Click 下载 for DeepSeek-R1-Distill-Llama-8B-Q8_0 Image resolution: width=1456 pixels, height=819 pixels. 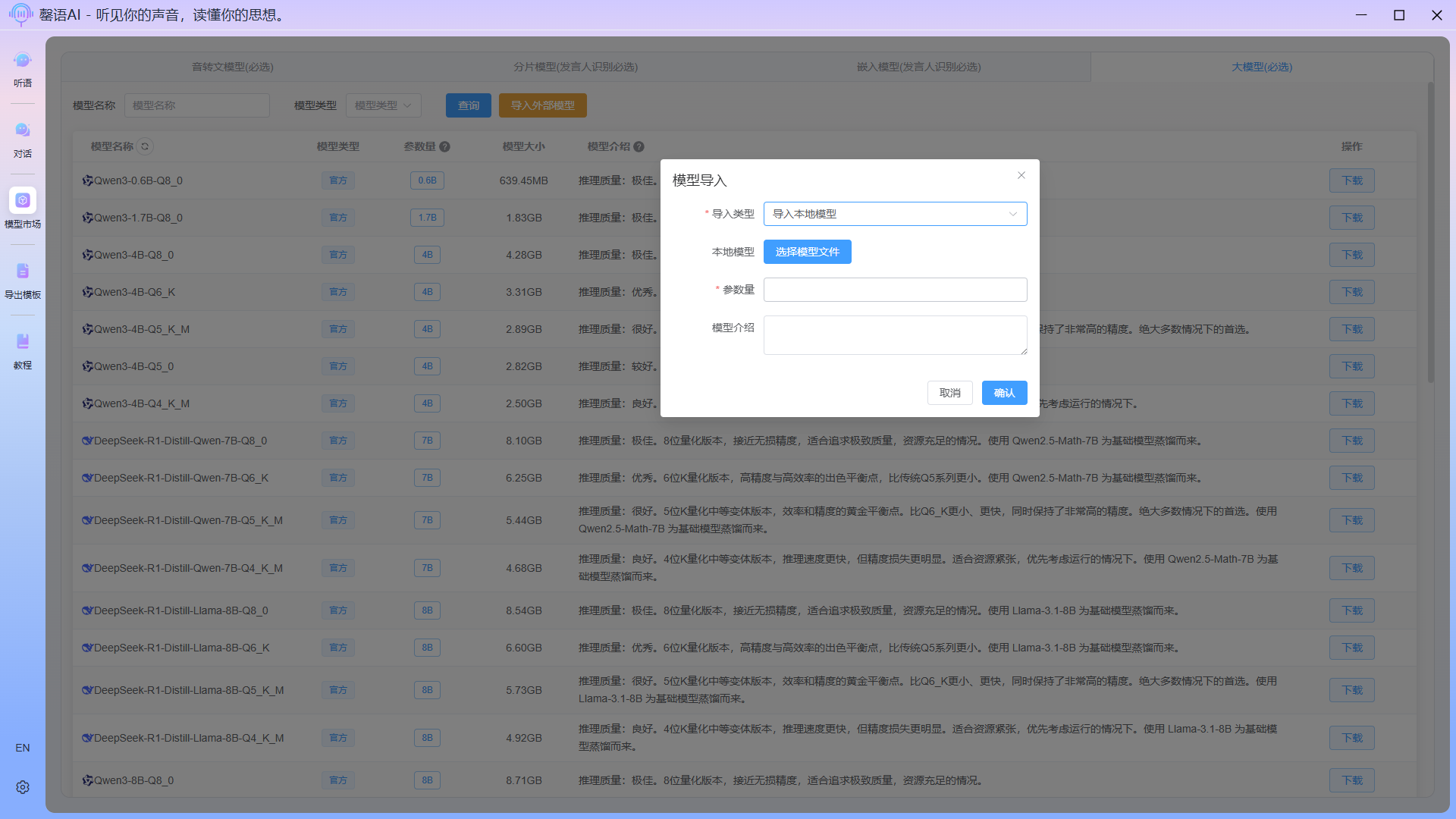[x=1352, y=610]
